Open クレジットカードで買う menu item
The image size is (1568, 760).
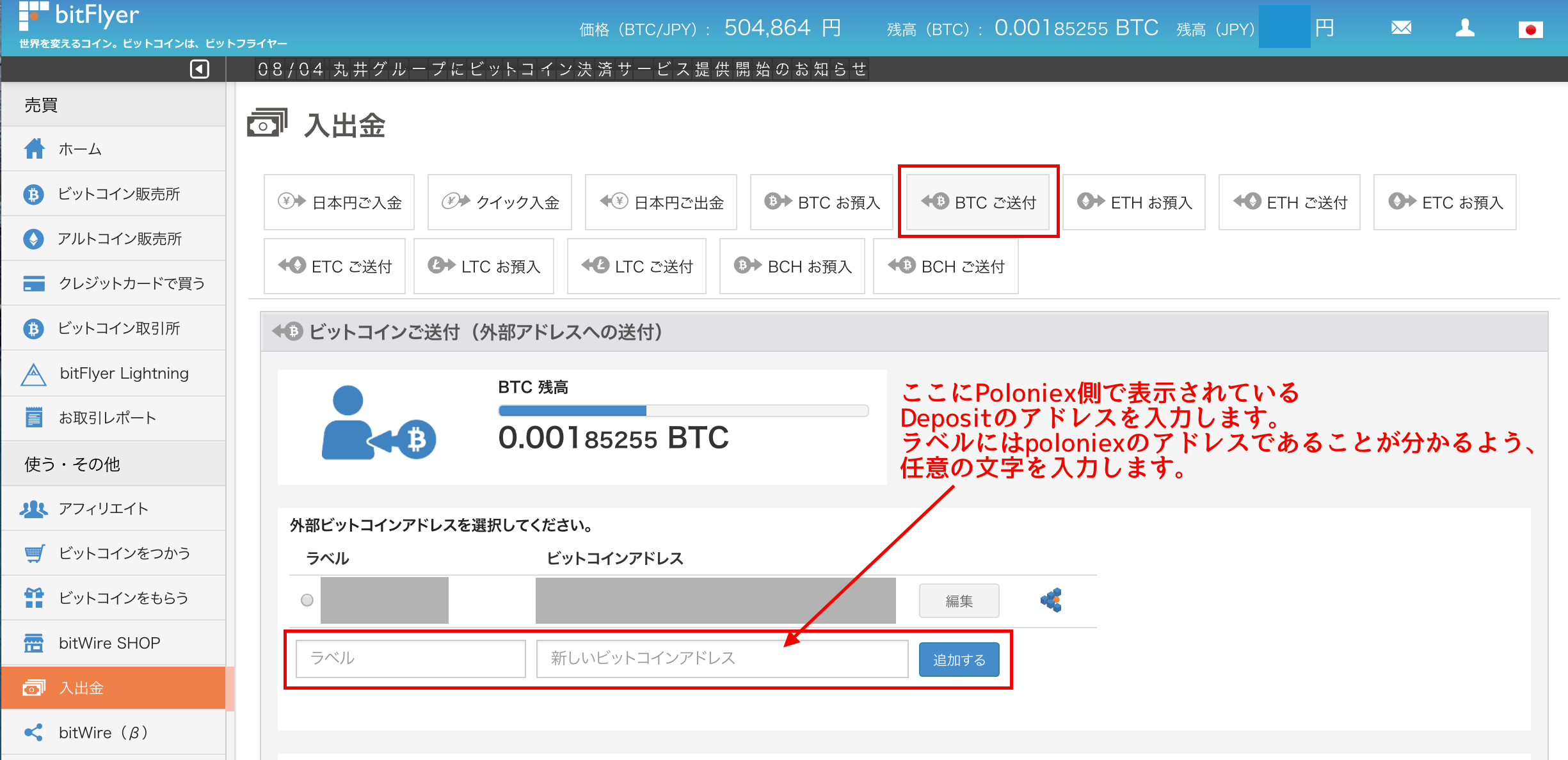(113, 283)
